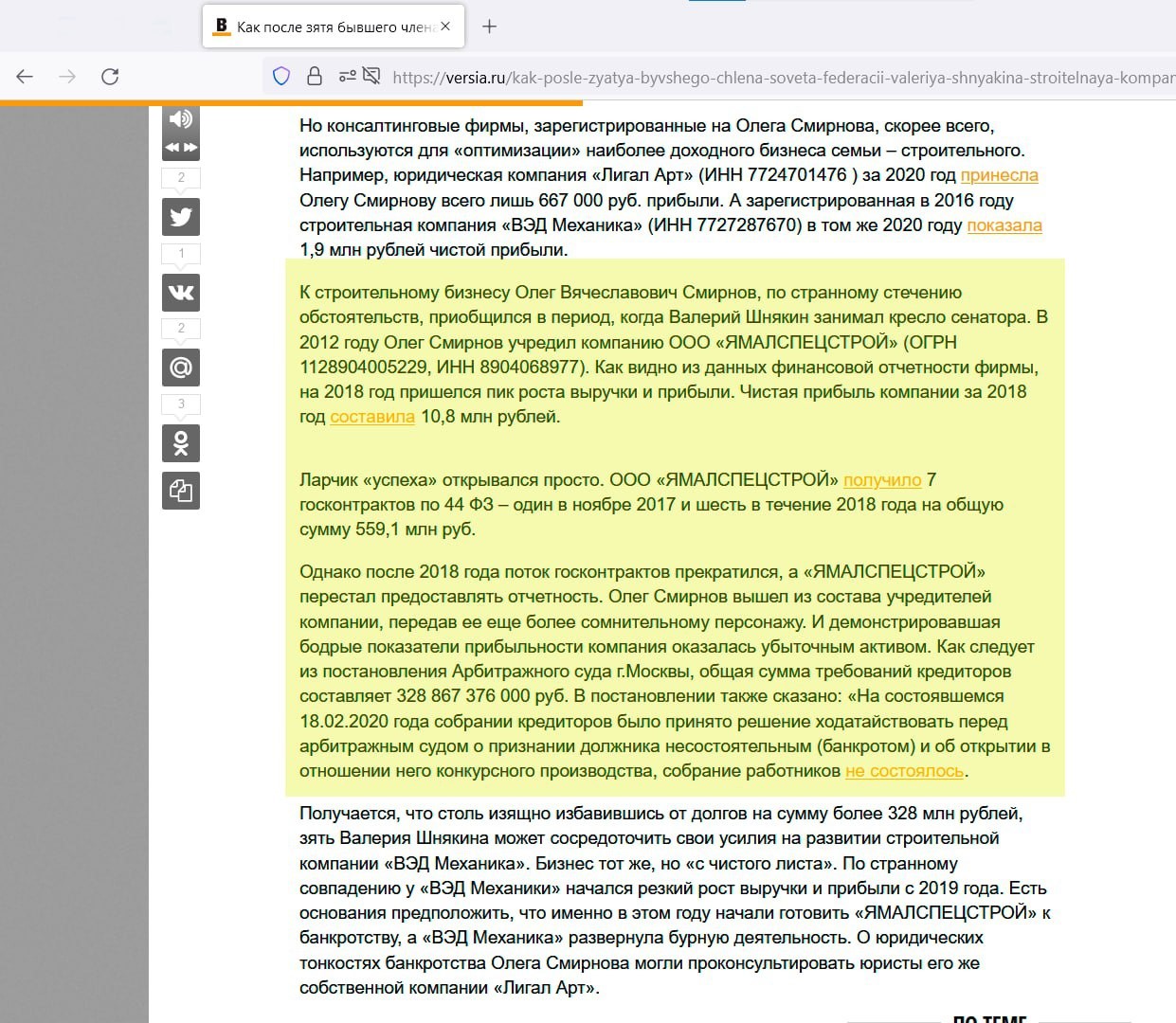Viewport: 1176px width, 1023px height.
Task: Open the 'принесла' hyperlink
Action: point(999,175)
